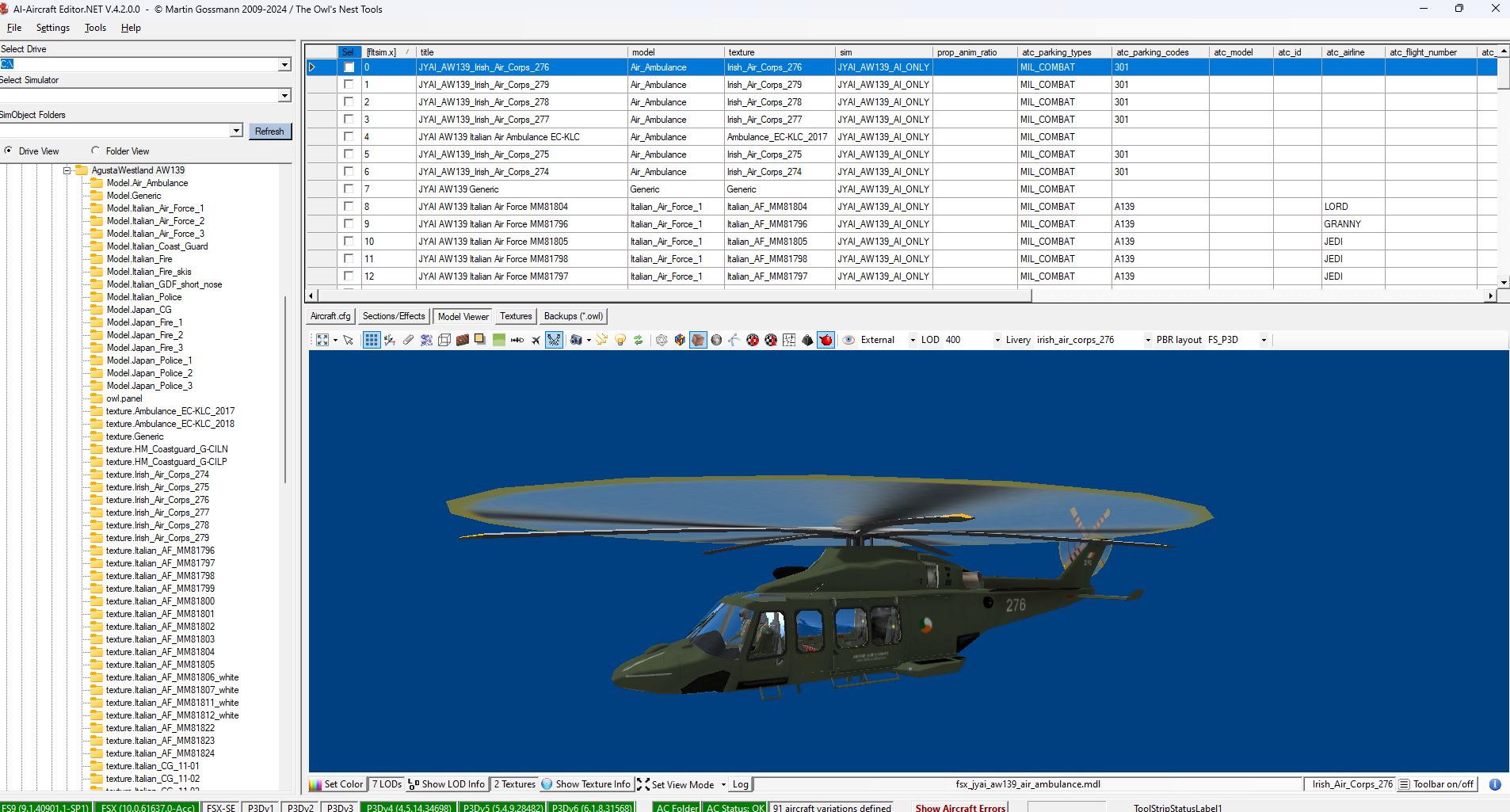Click the Log button

tap(741, 784)
